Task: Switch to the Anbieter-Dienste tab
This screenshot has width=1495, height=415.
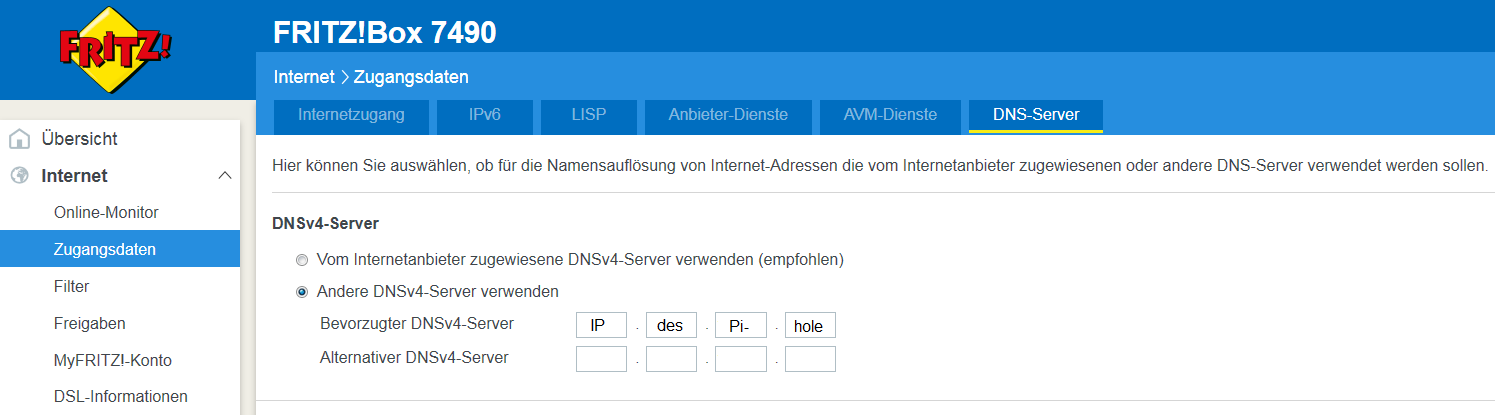Action: click(x=728, y=115)
